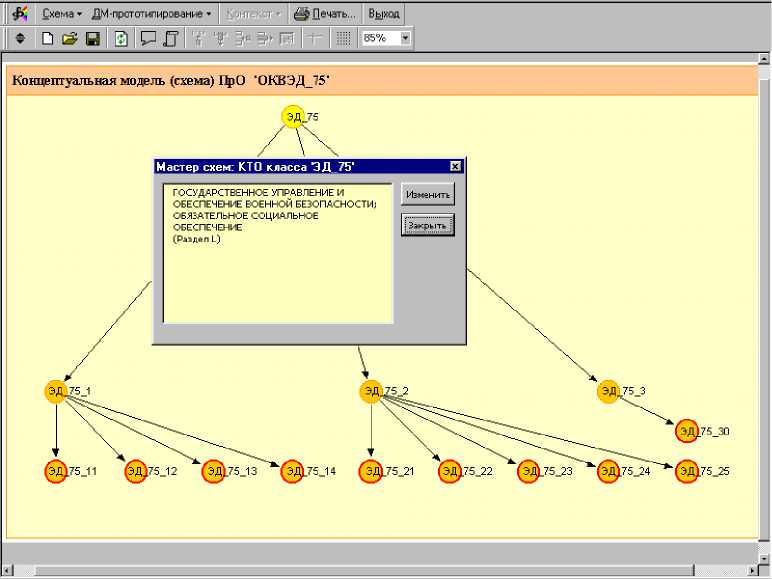The width and height of the screenshot is (772, 579).
Task: Click the Изменить button in the dialog
Action: tap(427, 194)
